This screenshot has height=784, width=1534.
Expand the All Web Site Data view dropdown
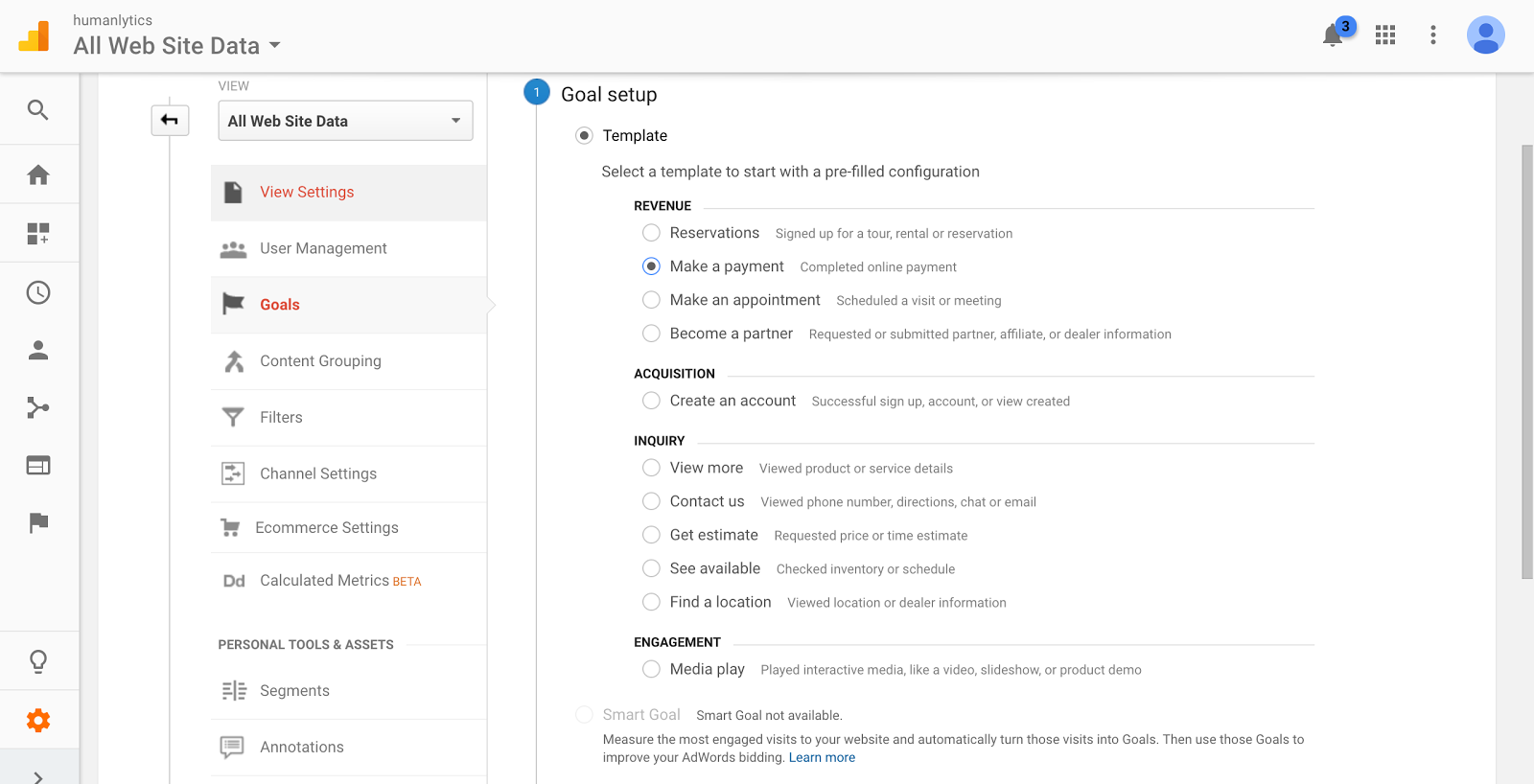(345, 121)
